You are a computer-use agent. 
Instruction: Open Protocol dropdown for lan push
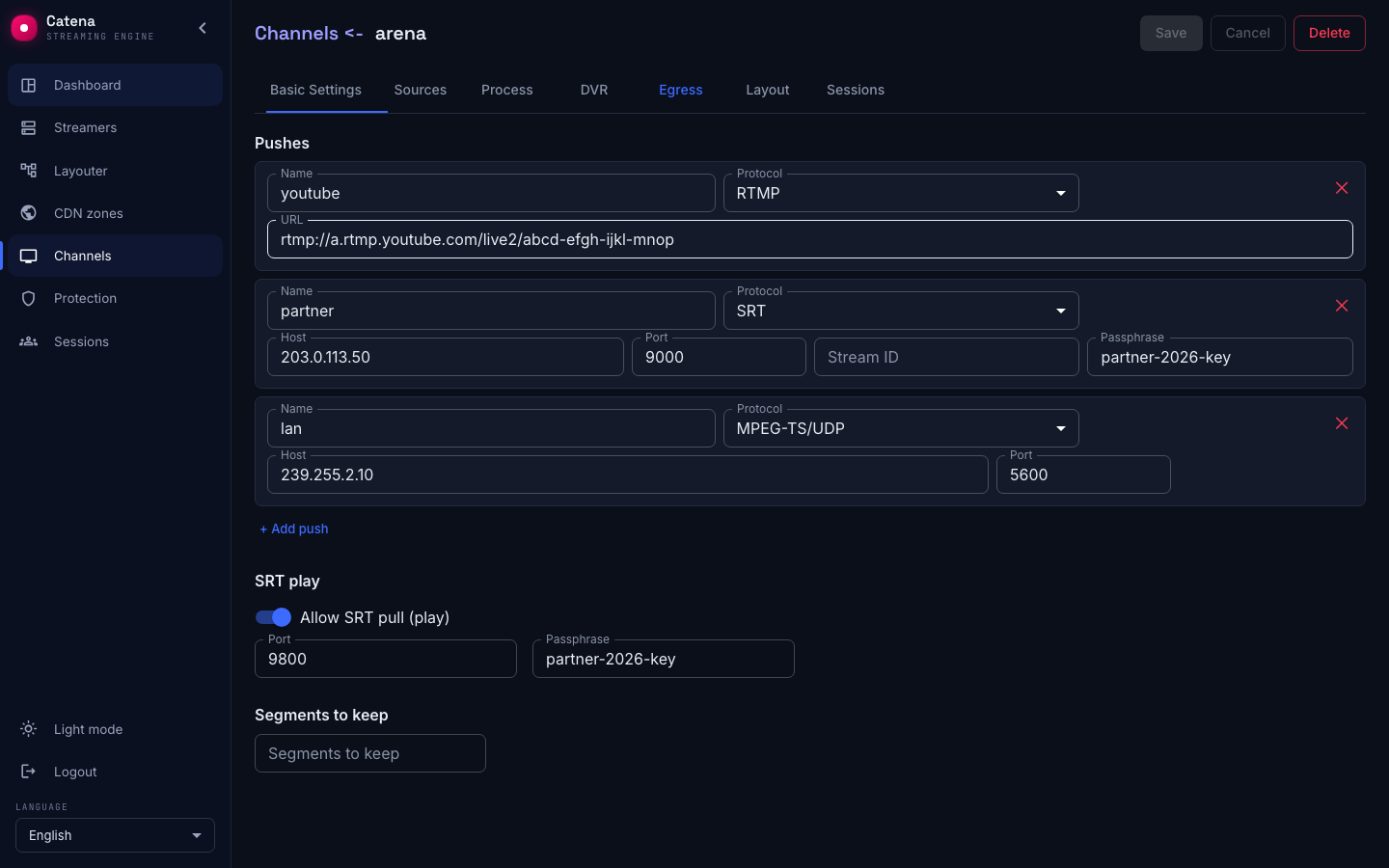901,428
